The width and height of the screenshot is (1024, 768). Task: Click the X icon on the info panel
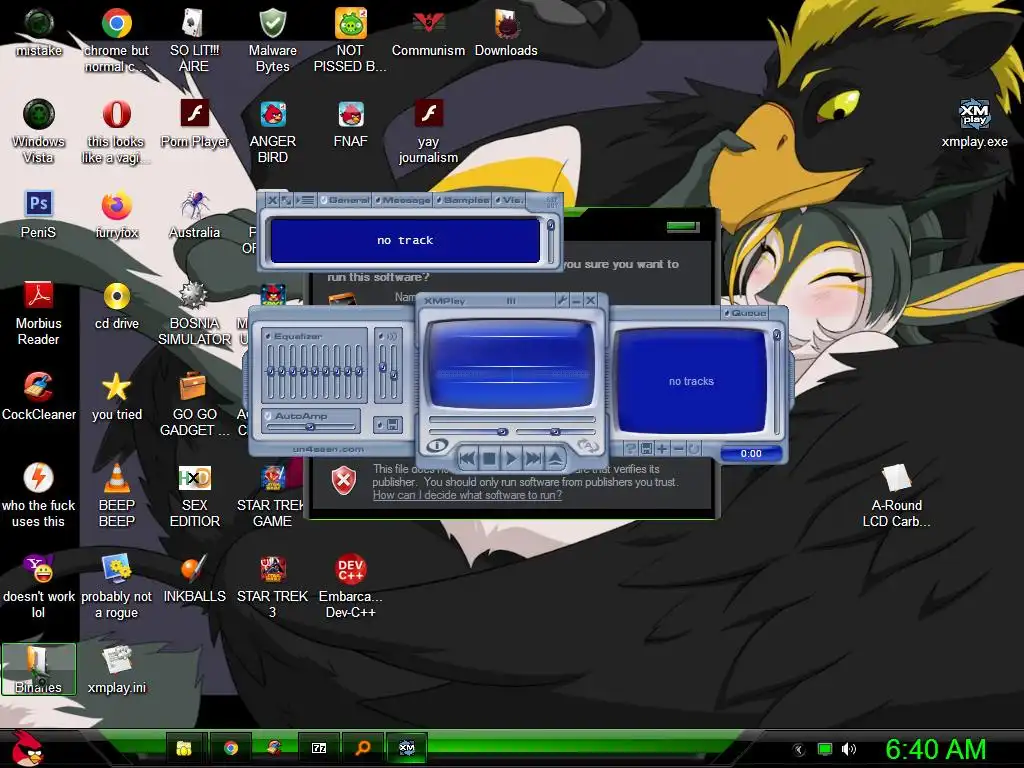272,200
